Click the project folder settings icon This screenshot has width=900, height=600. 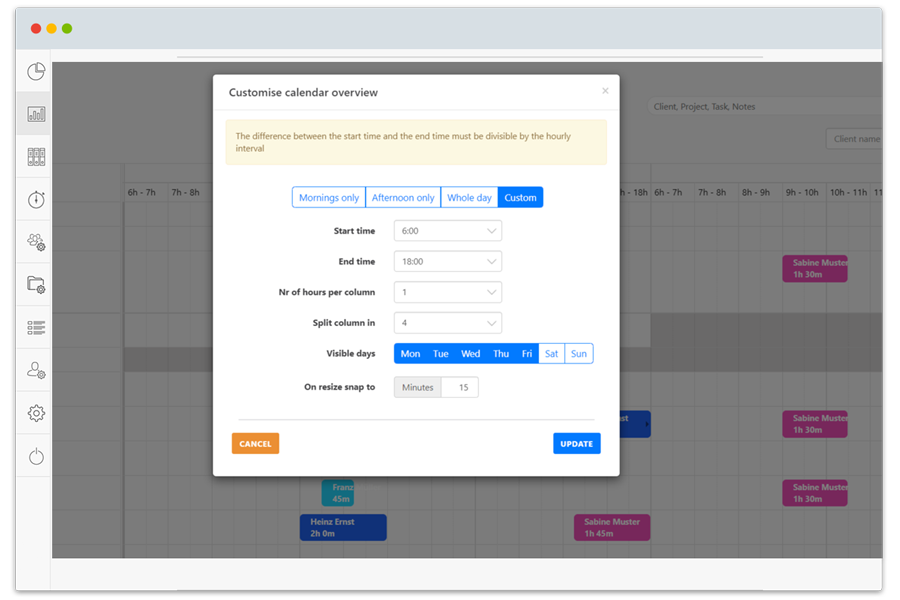[35, 285]
